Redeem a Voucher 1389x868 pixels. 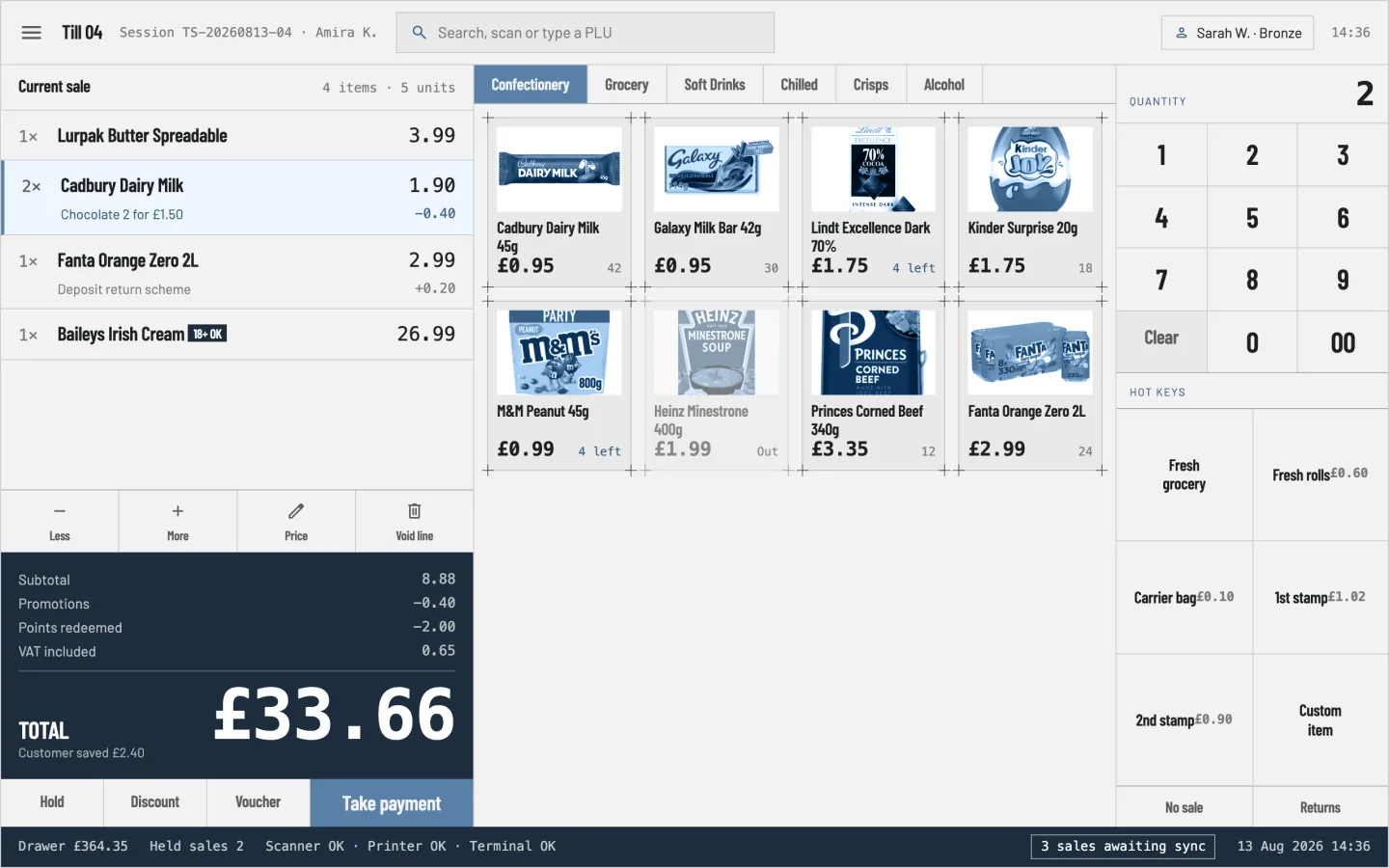[259, 802]
